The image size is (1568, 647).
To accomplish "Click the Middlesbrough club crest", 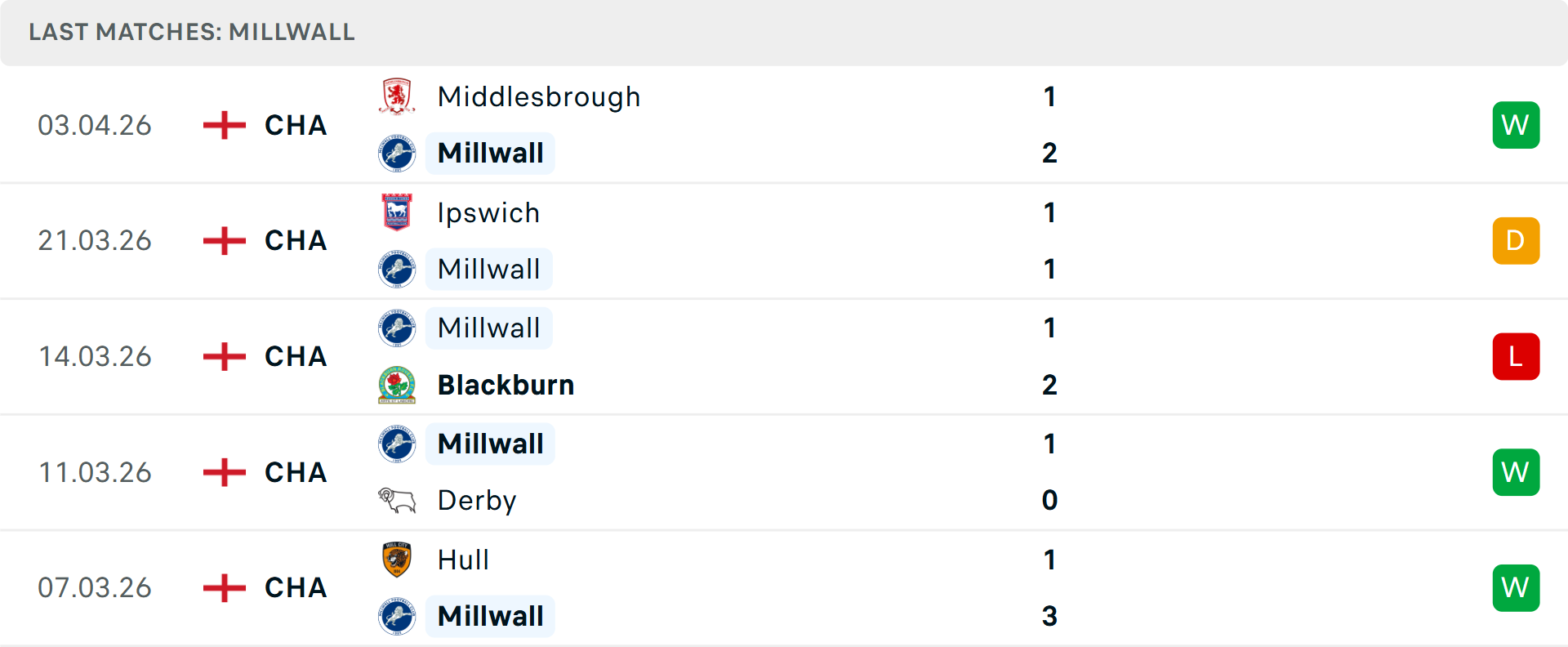I will pyautogui.click(x=397, y=96).
